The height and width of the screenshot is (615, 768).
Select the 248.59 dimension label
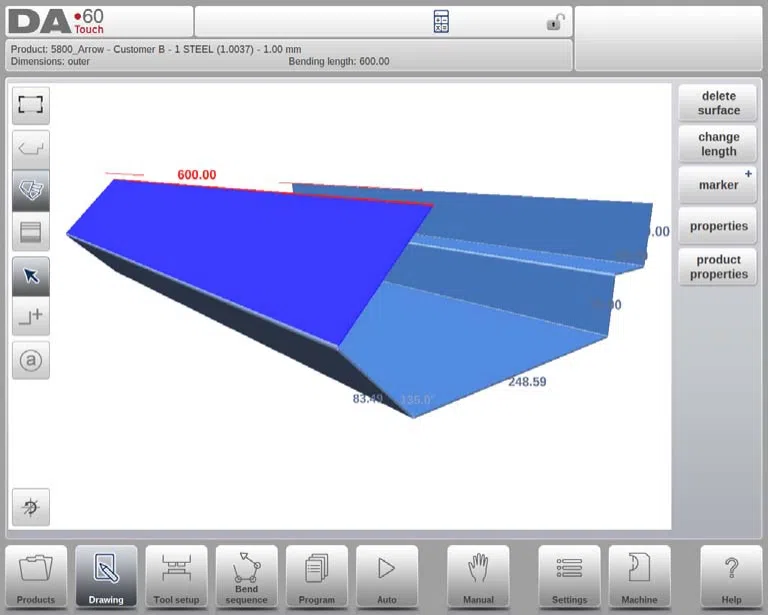(527, 381)
